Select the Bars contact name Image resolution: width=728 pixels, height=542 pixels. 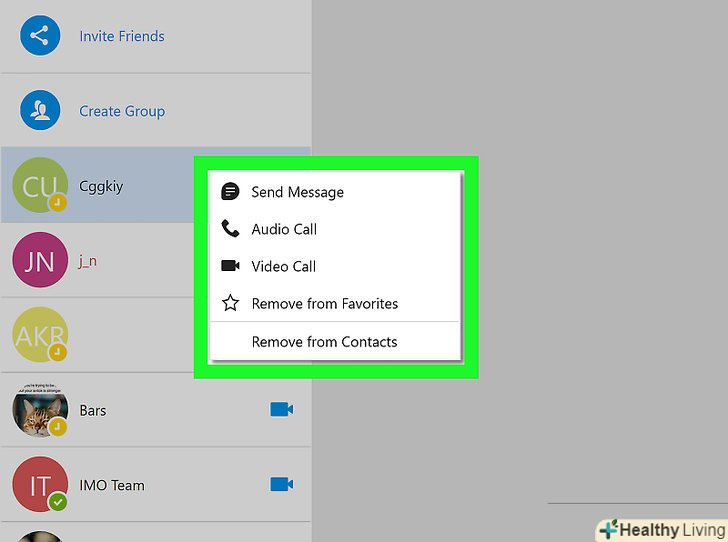[93, 411]
